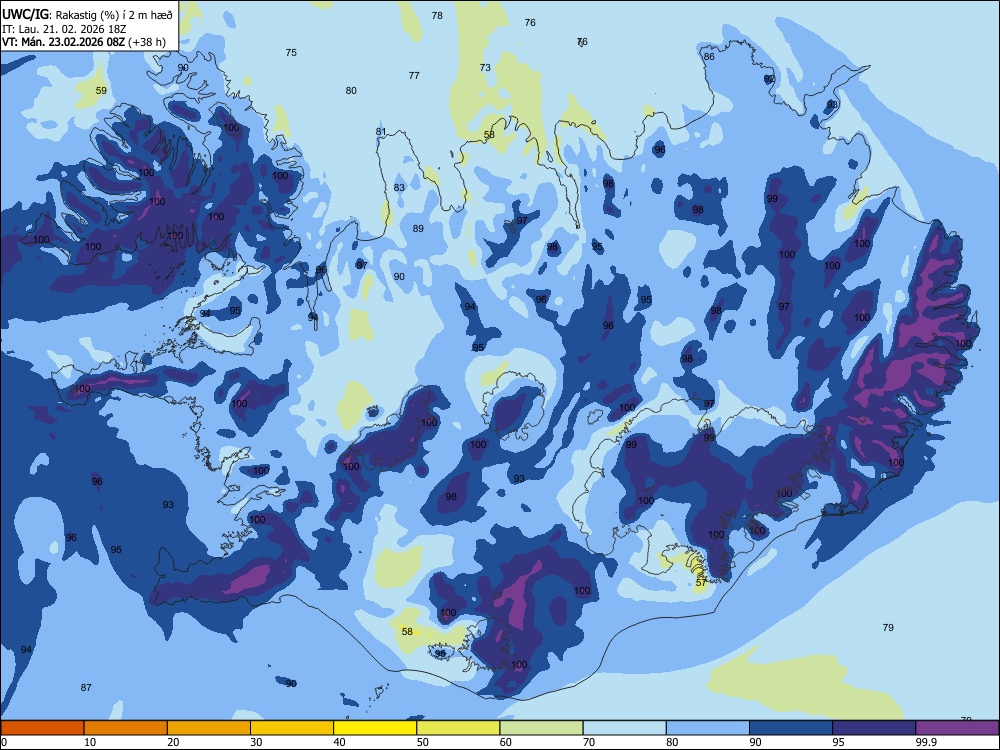Click legend tick label '50'

[x=422, y=742]
